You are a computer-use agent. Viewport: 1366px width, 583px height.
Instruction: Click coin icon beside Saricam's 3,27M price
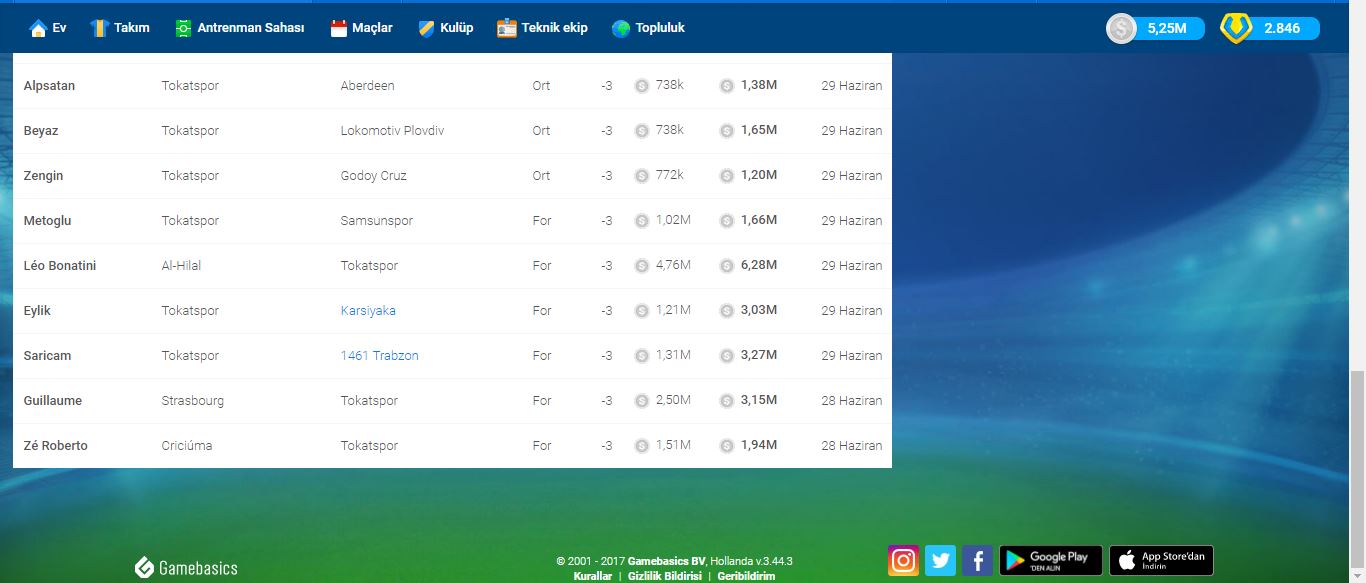click(x=727, y=356)
